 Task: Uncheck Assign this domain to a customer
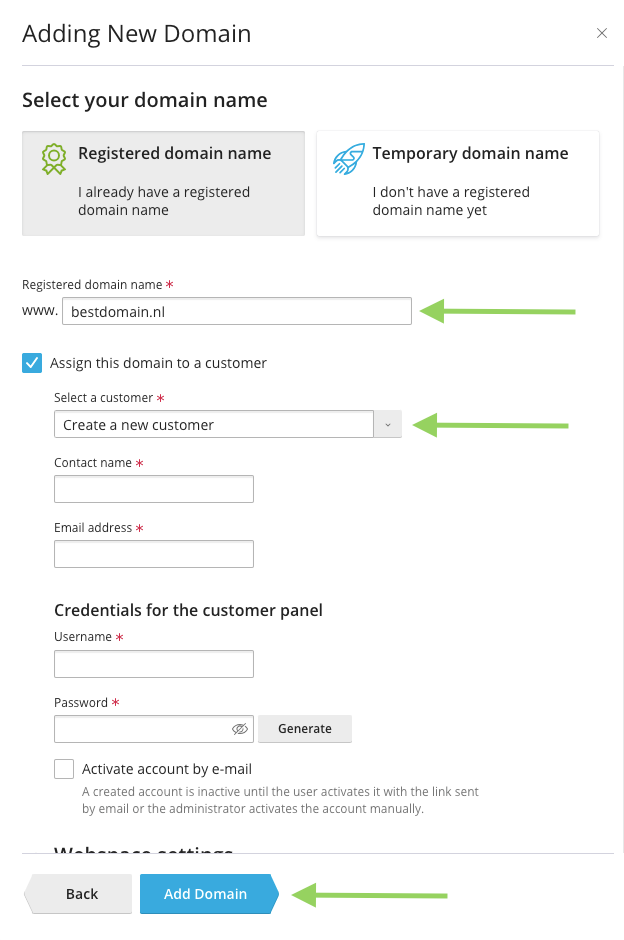32,363
